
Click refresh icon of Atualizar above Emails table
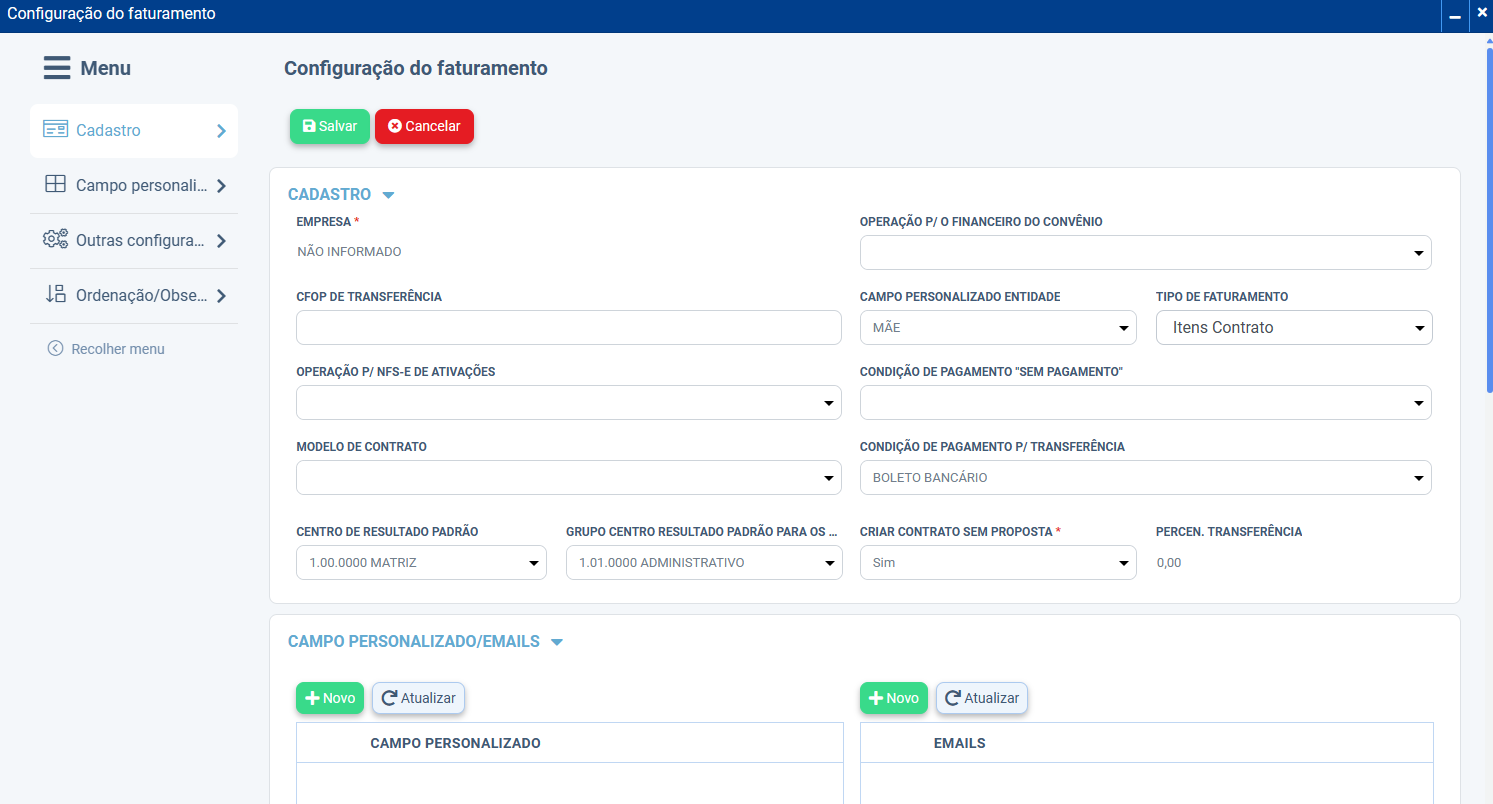953,698
